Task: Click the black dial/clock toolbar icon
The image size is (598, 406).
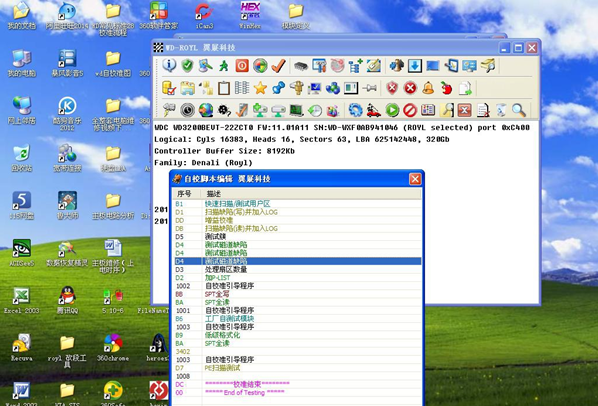Action: click(x=187, y=111)
